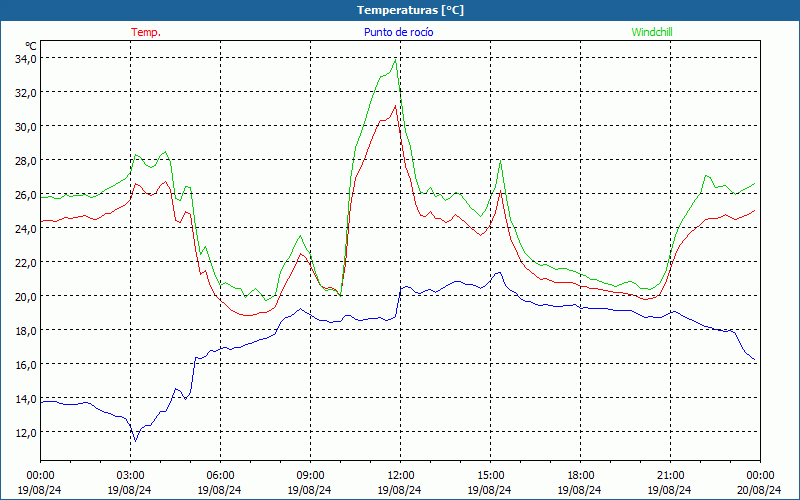Click the blue dew point minimum near 03:00

[x=135, y=441]
